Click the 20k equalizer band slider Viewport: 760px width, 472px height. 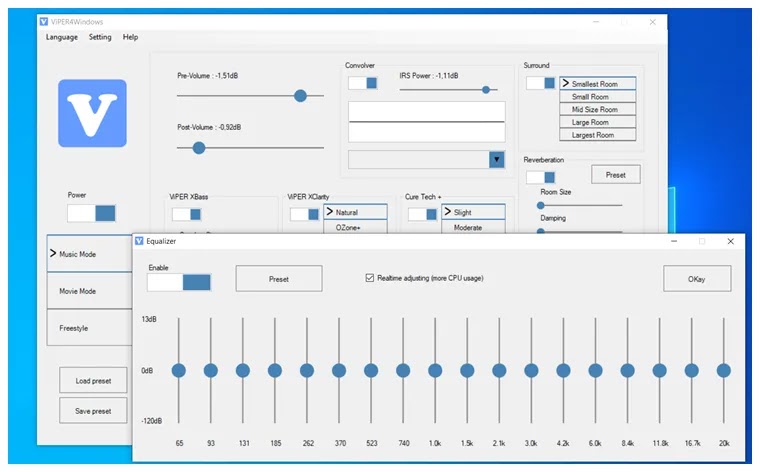pos(724,371)
